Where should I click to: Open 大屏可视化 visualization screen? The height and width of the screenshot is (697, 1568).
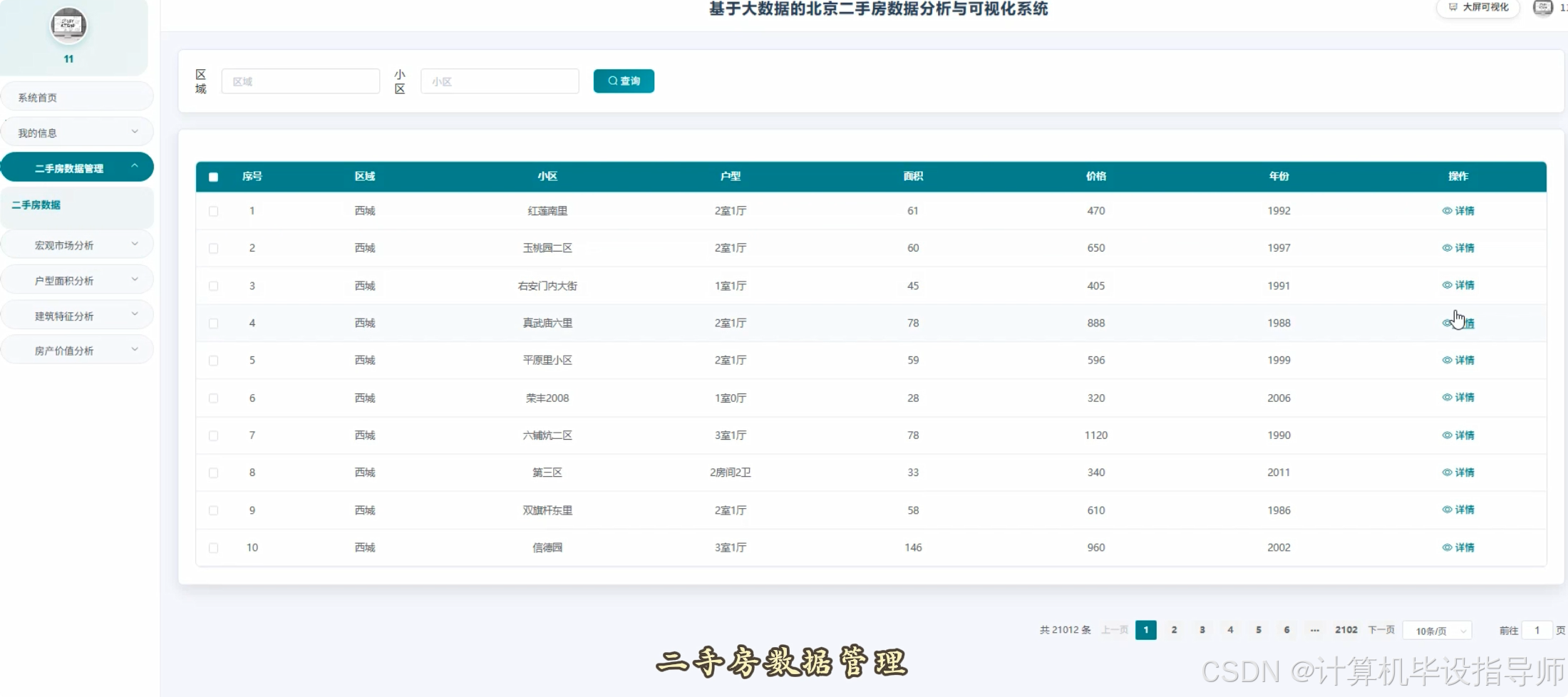(x=1477, y=8)
